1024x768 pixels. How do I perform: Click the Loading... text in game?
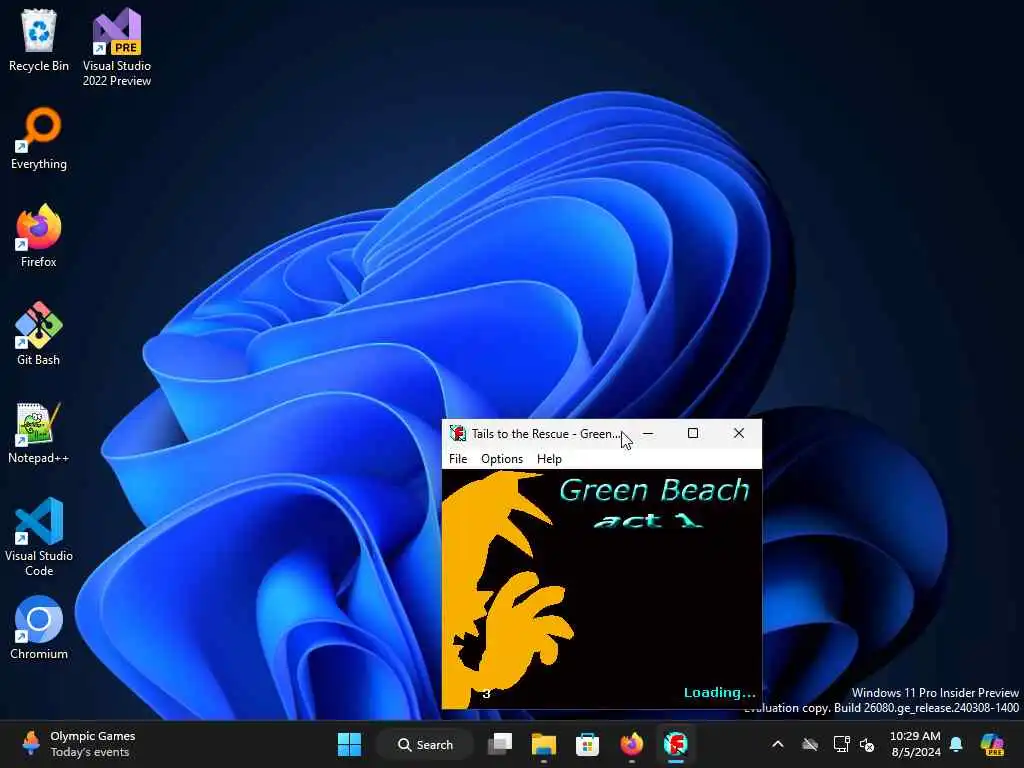click(720, 693)
